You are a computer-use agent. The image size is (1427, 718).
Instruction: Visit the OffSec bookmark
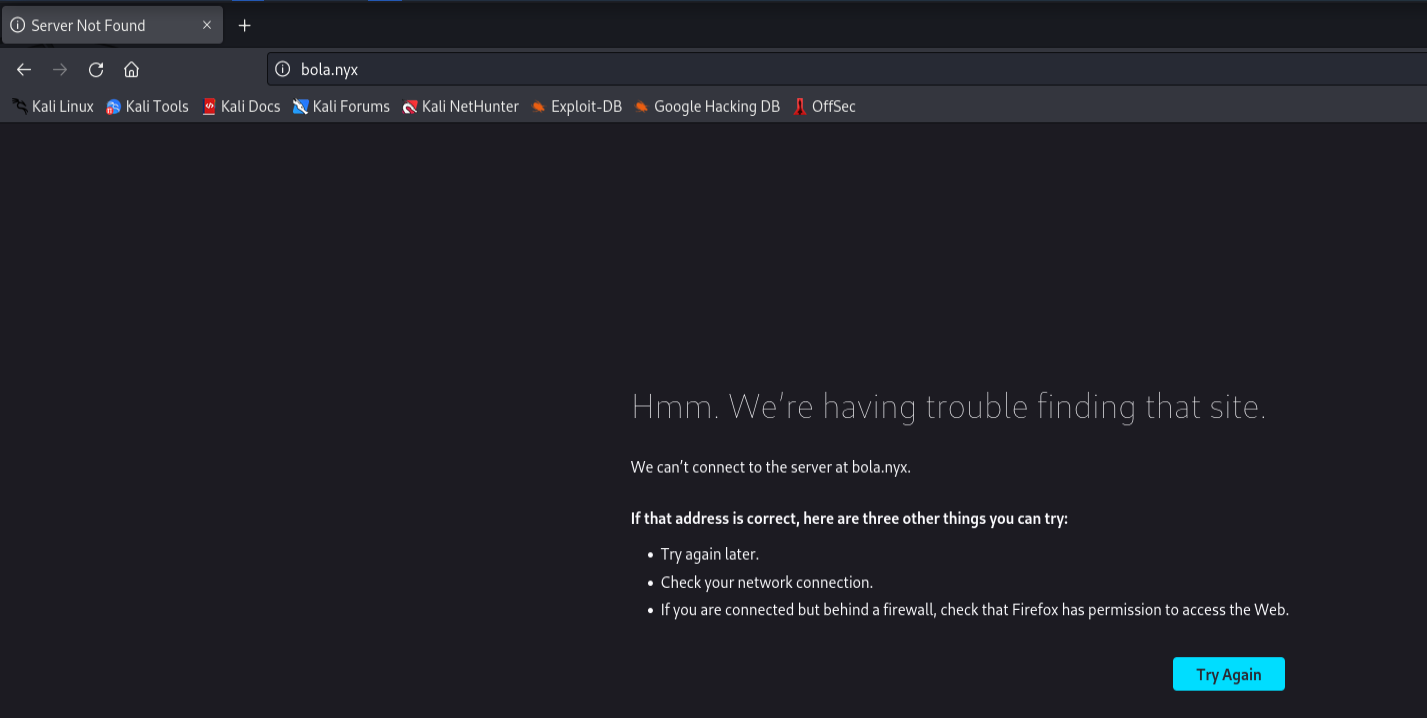click(x=824, y=106)
